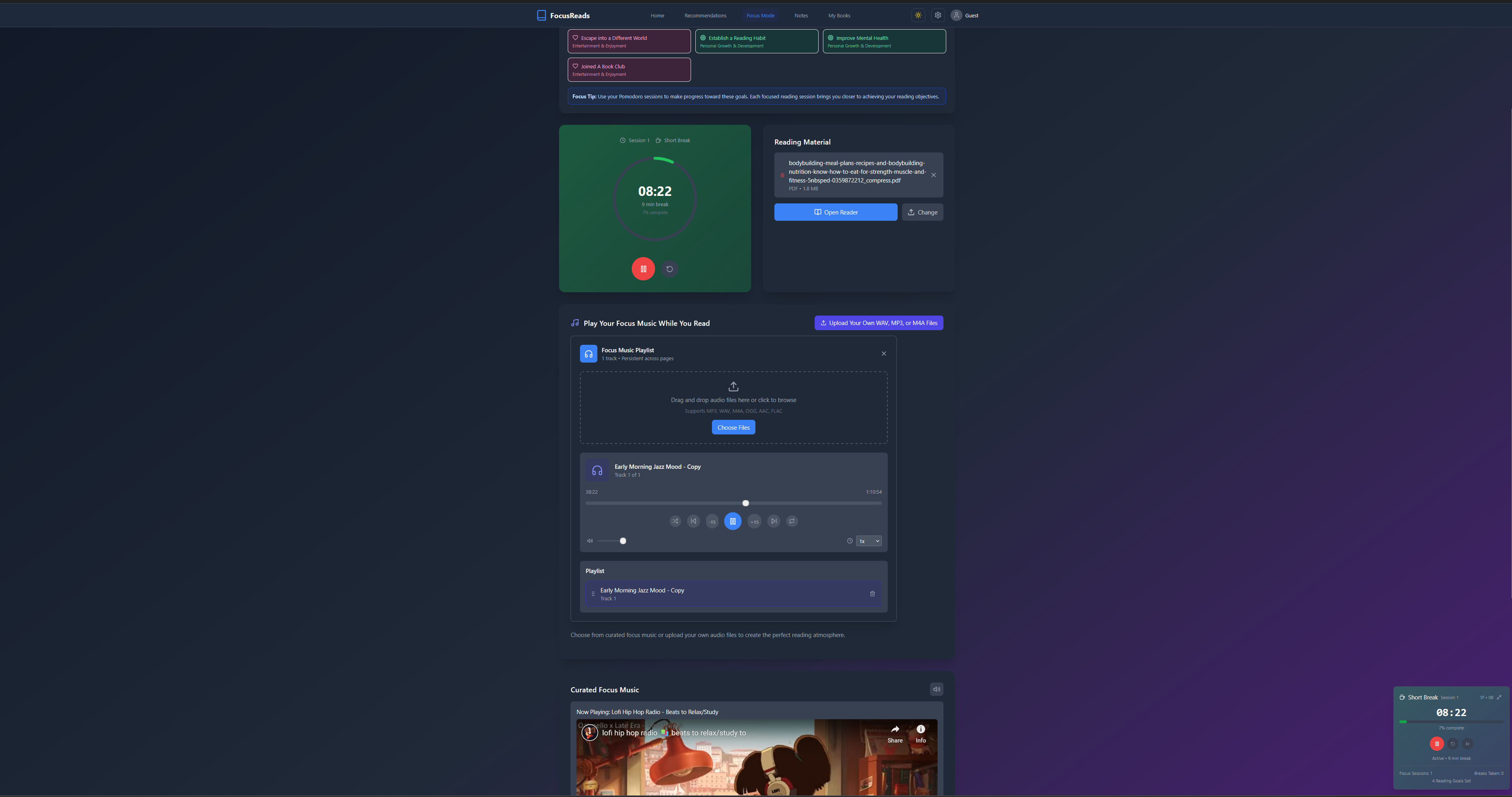Reset the main Pomodoro timer
The image size is (1512, 797).
pyautogui.click(x=670, y=269)
